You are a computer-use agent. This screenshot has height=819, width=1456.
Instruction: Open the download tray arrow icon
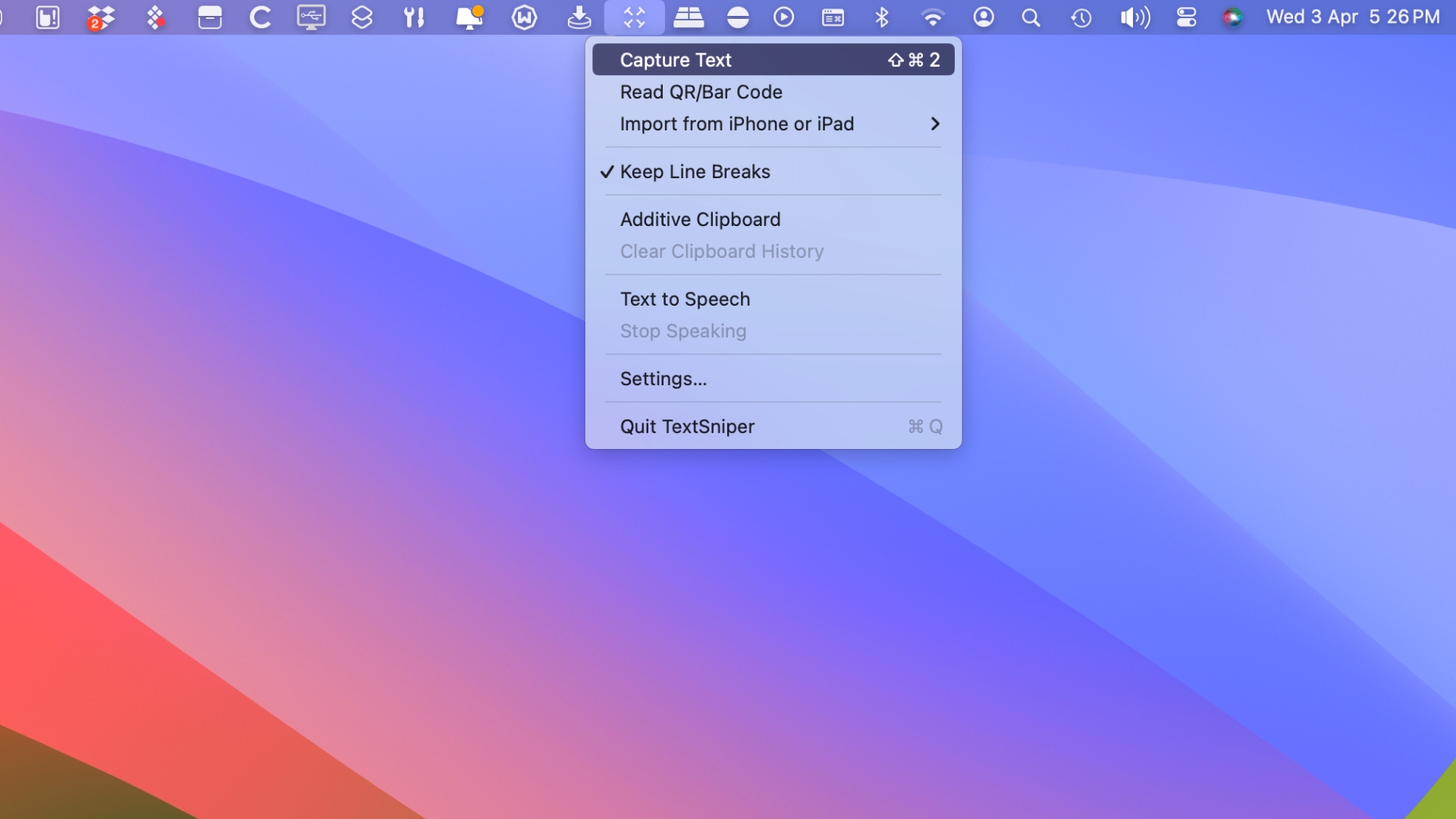(x=579, y=17)
